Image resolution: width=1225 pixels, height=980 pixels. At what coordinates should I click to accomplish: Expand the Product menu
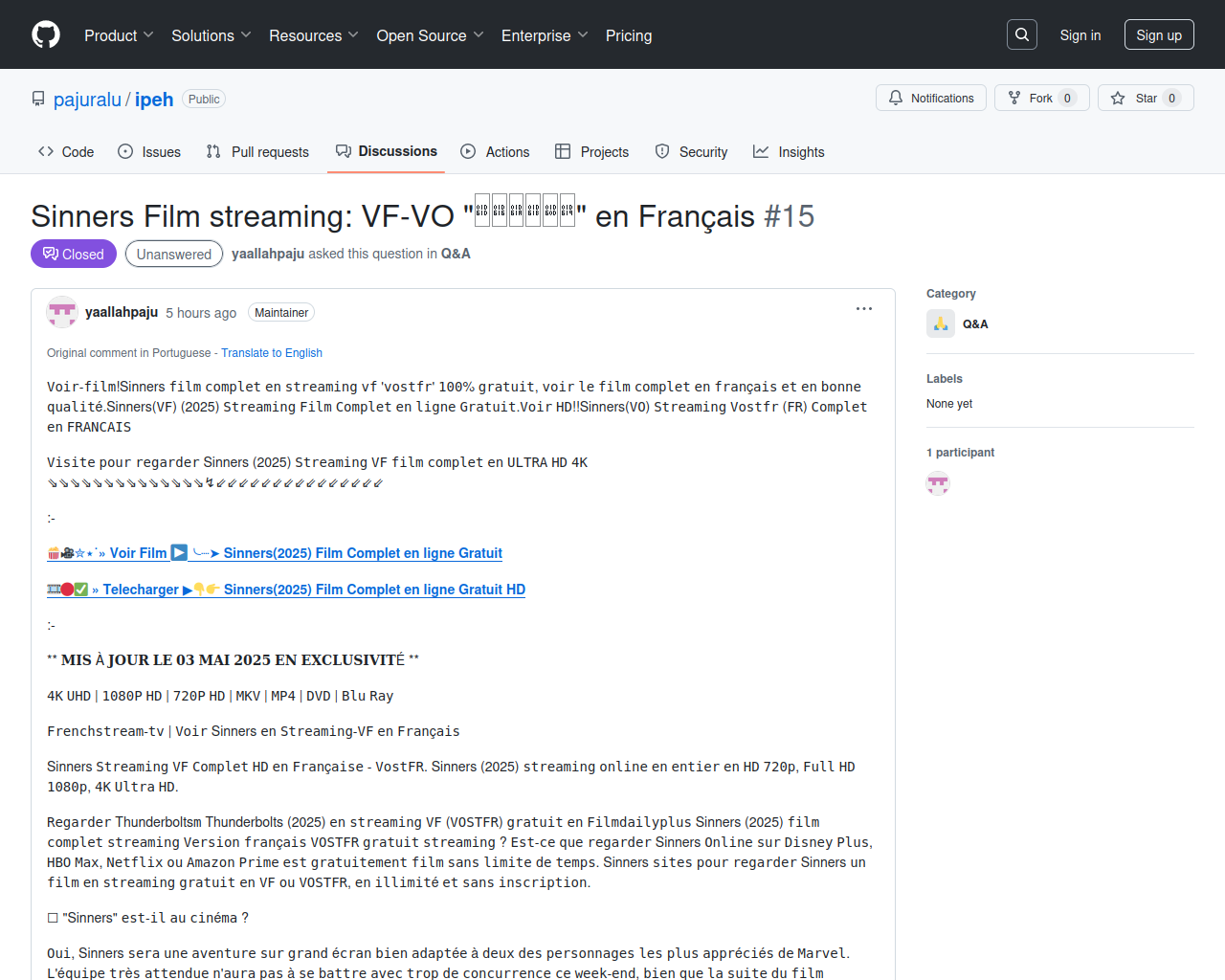tap(119, 35)
